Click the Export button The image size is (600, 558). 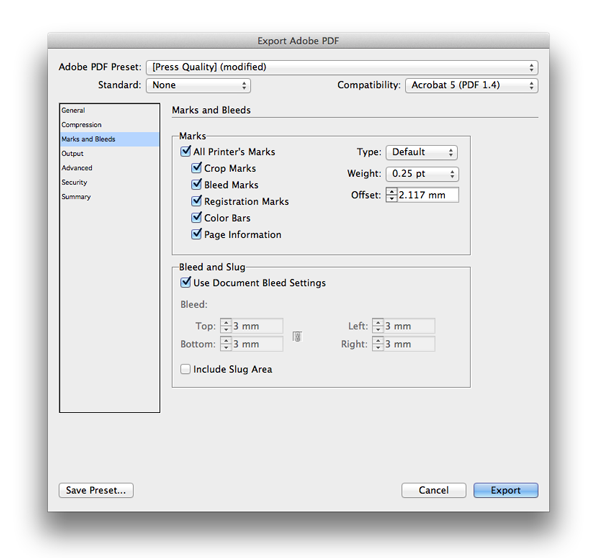click(x=505, y=490)
